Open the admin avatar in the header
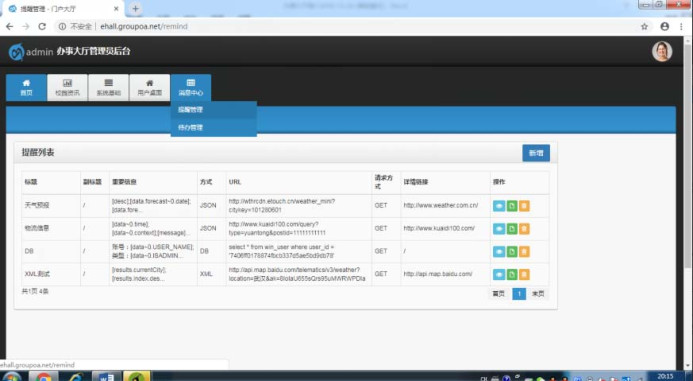This screenshot has height=381, width=693. [x=662, y=52]
